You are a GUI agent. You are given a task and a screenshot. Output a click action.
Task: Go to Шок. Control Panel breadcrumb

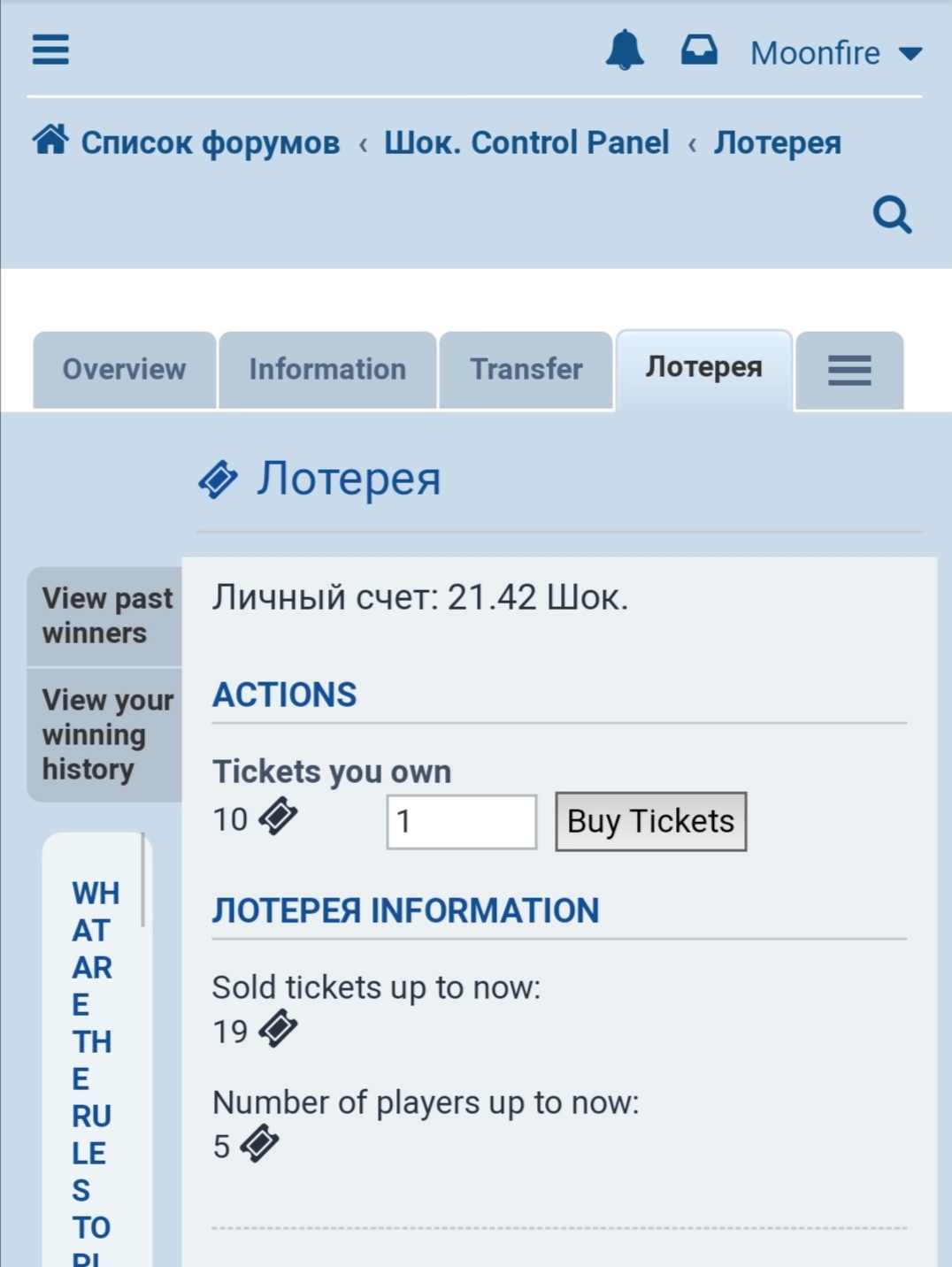click(526, 142)
